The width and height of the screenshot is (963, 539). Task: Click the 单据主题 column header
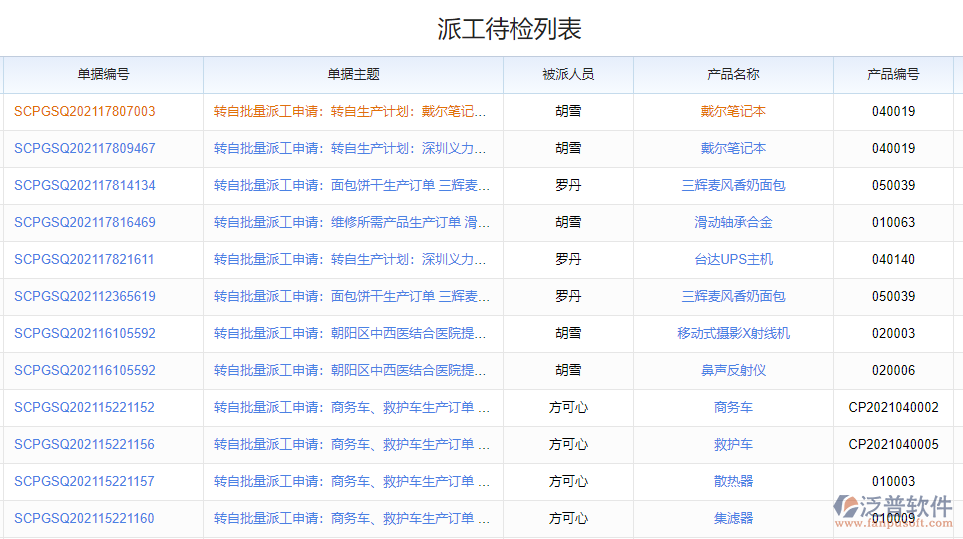(353, 75)
